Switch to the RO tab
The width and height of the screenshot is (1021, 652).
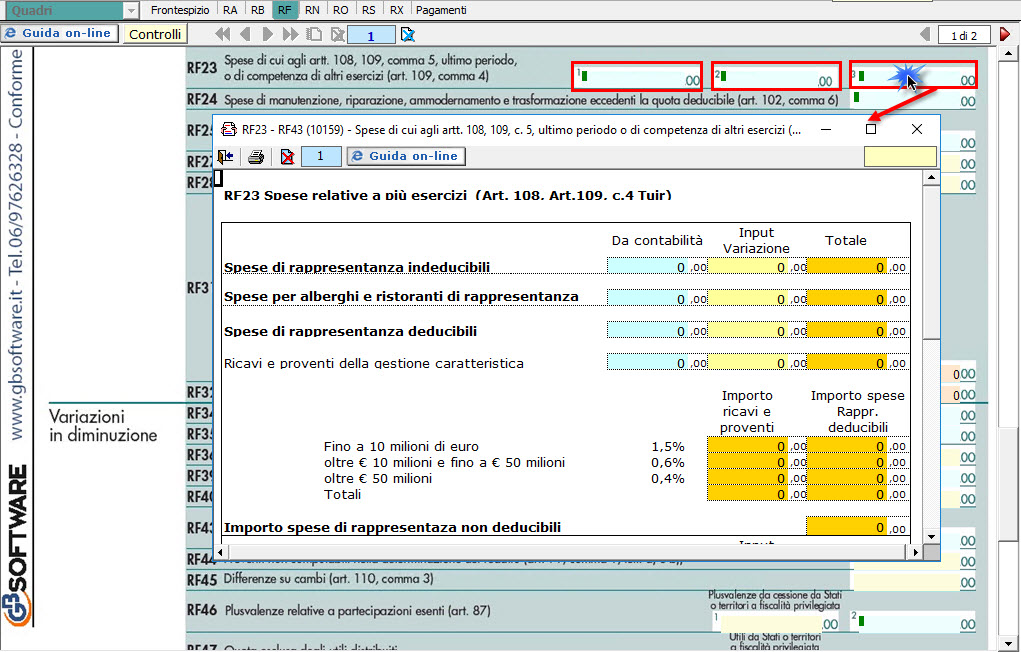pyautogui.click(x=341, y=10)
